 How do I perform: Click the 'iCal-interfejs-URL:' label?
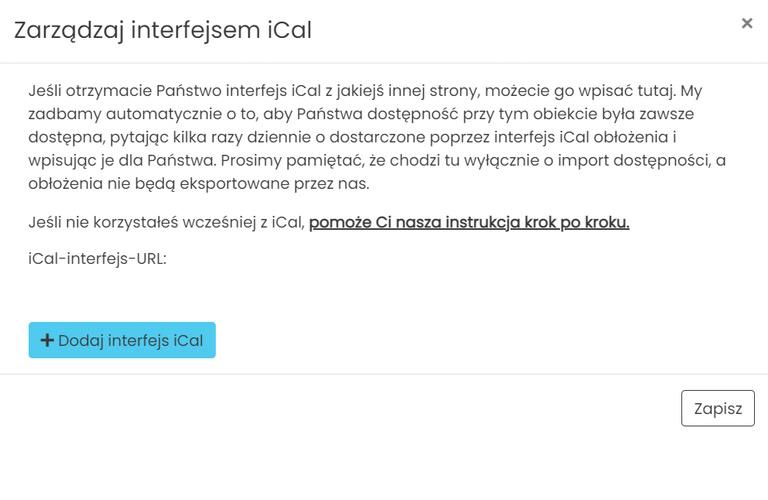98,258
